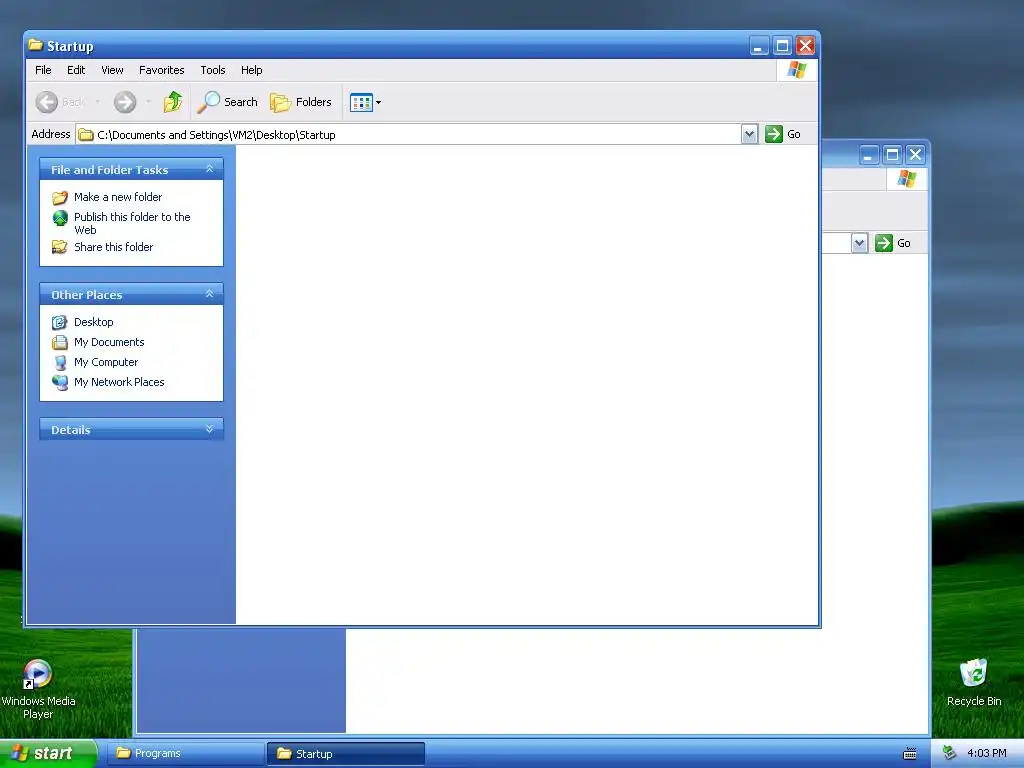Click the Share this folder icon

coord(60,247)
